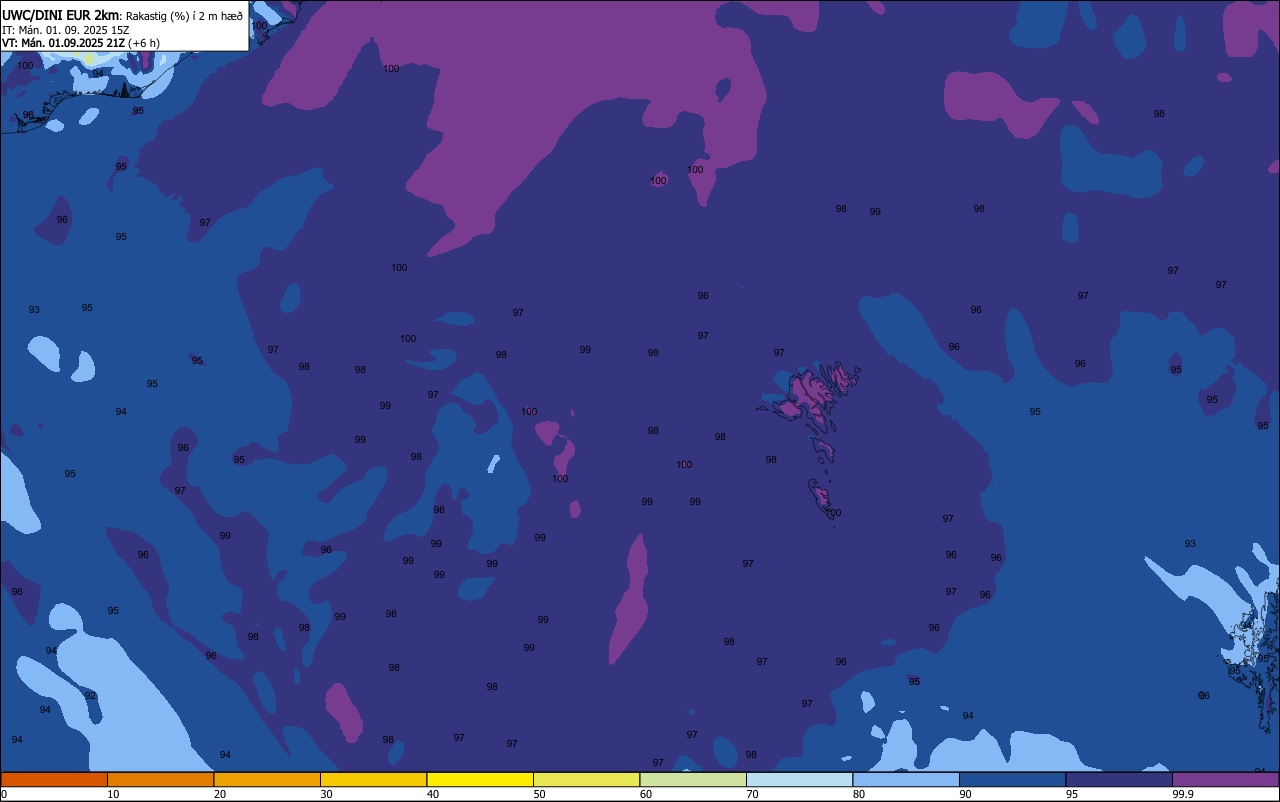The width and height of the screenshot is (1280, 802).
Task: Click the 40–50 bright yellow legend swatch
Action: point(480,779)
